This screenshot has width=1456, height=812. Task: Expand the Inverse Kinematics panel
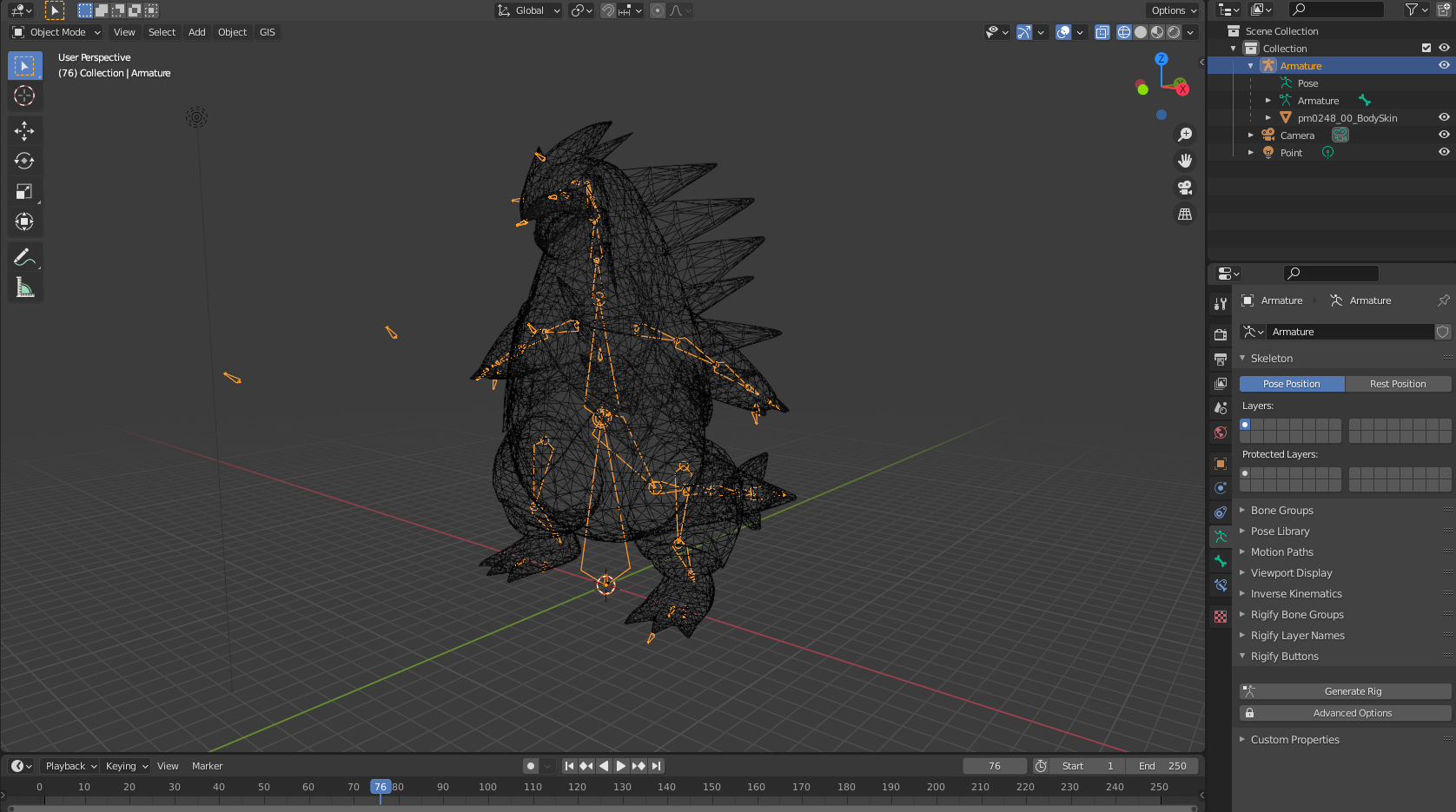click(1296, 594)
